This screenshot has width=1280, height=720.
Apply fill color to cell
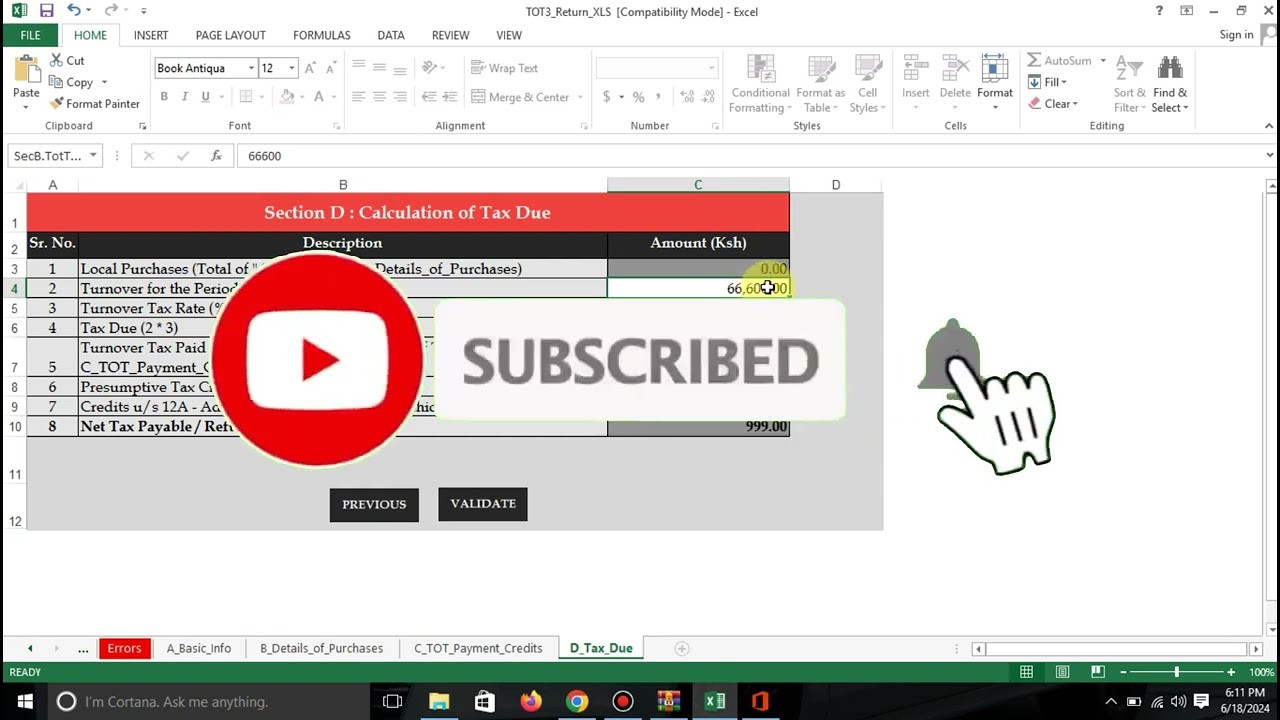(287, 97)
